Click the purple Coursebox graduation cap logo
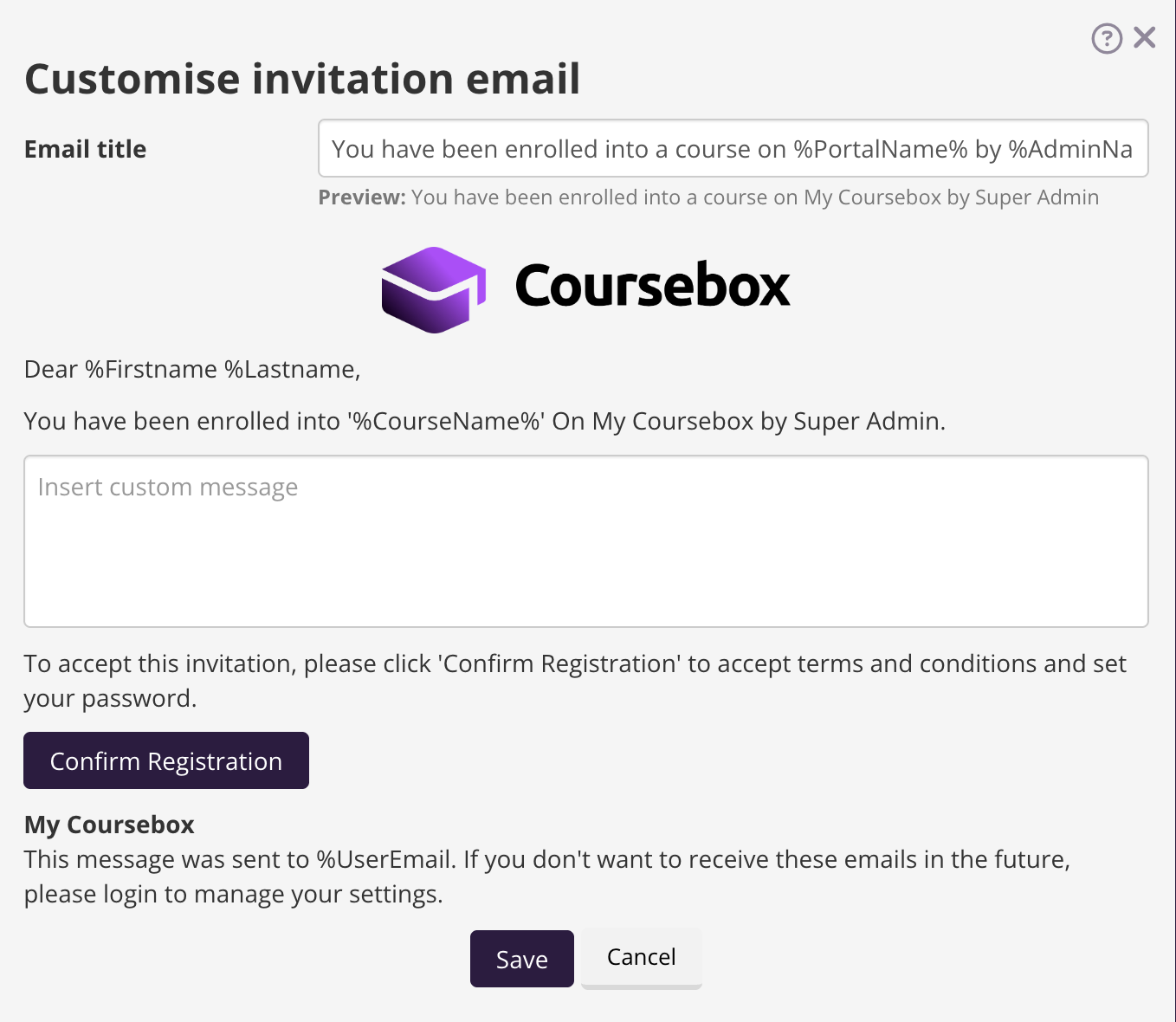 [433, 289]
